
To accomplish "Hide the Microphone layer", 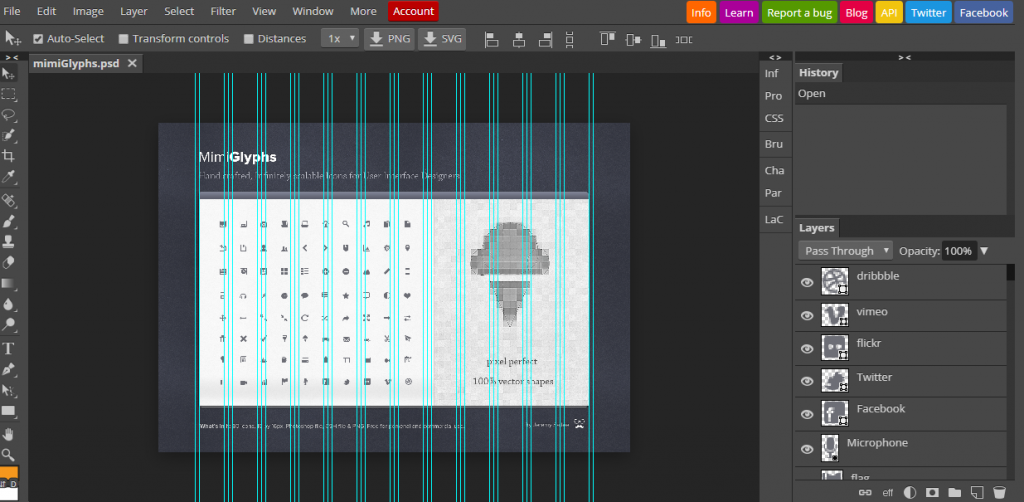I will [x=807, y=448].
